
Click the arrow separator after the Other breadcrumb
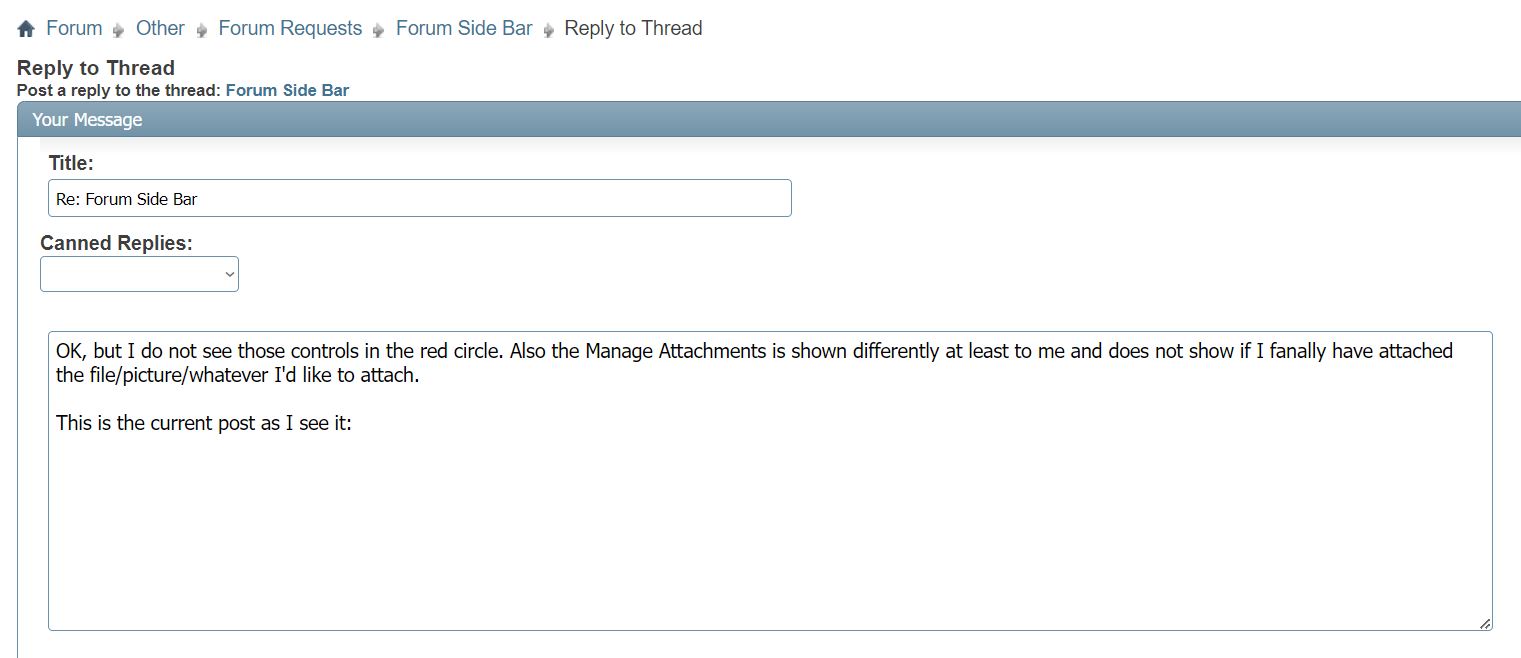point(202,30)
